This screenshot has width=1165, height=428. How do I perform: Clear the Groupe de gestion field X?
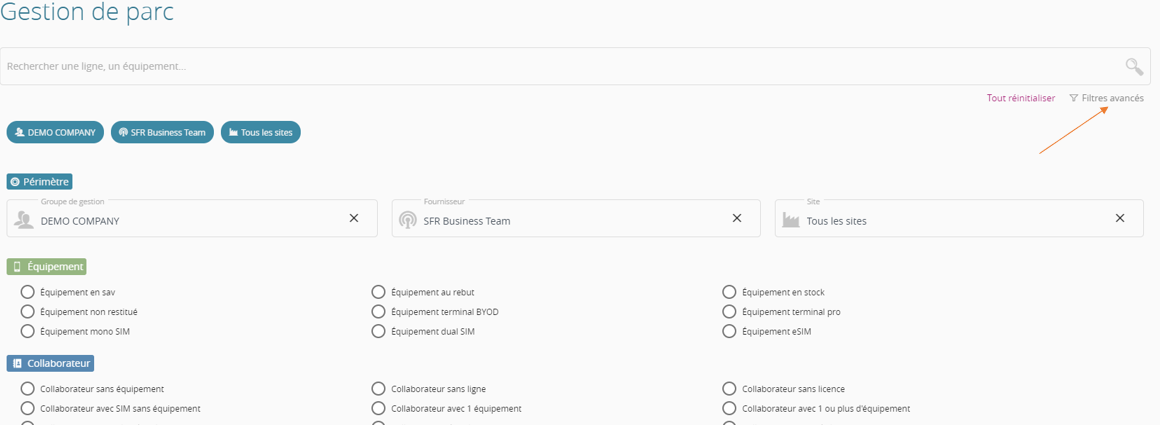pos(354,218)
